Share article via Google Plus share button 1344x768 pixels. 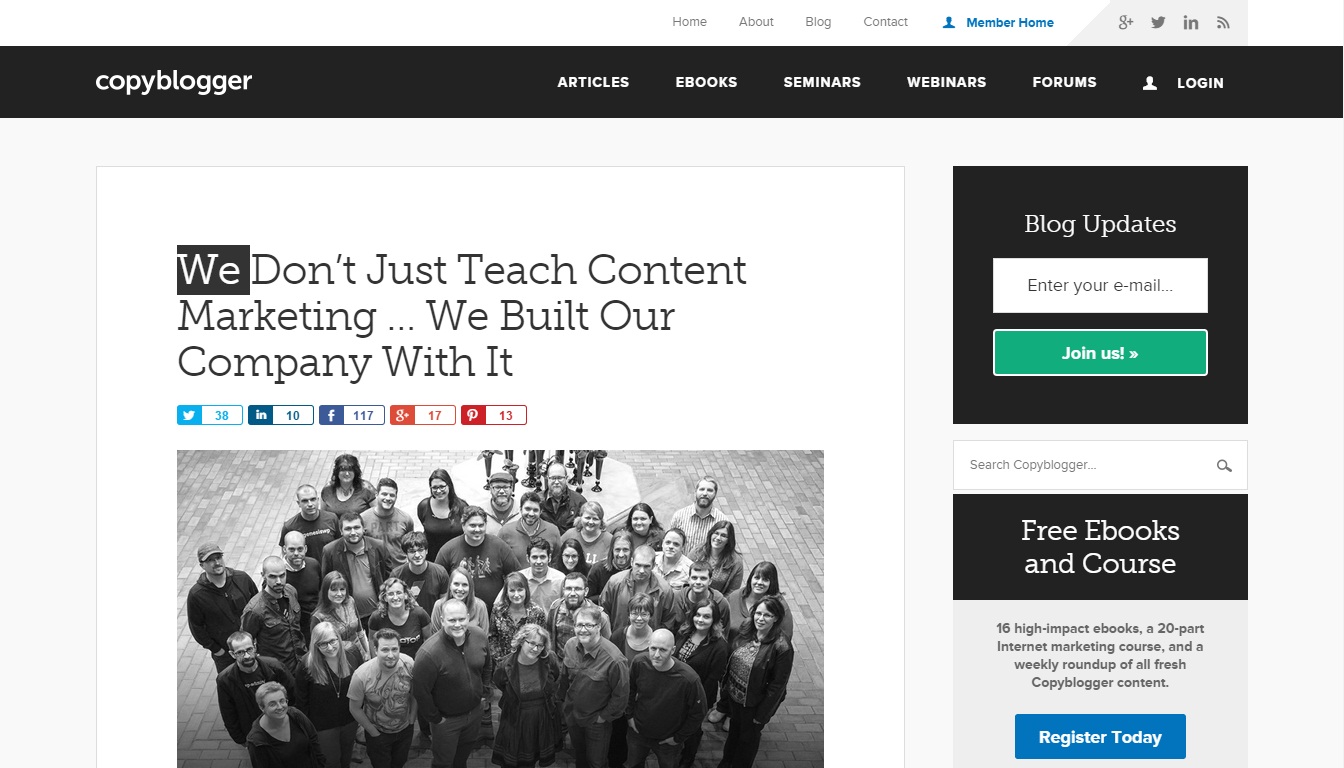(x=423, y=415)
